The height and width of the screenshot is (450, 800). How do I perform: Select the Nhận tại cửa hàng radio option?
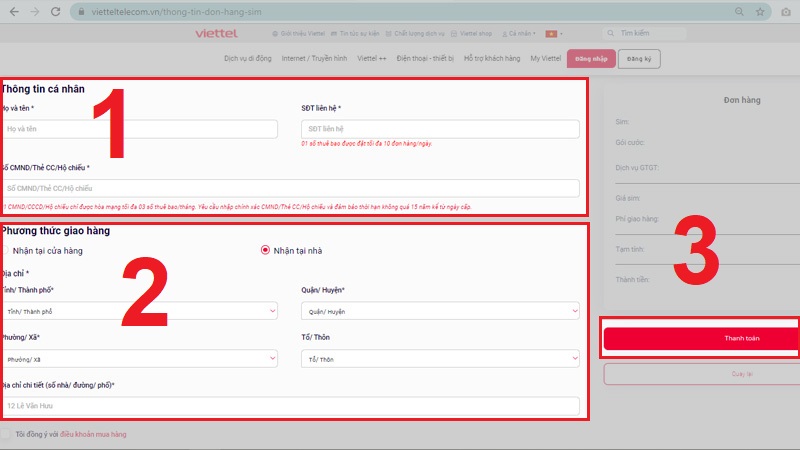tap(6, 250)
